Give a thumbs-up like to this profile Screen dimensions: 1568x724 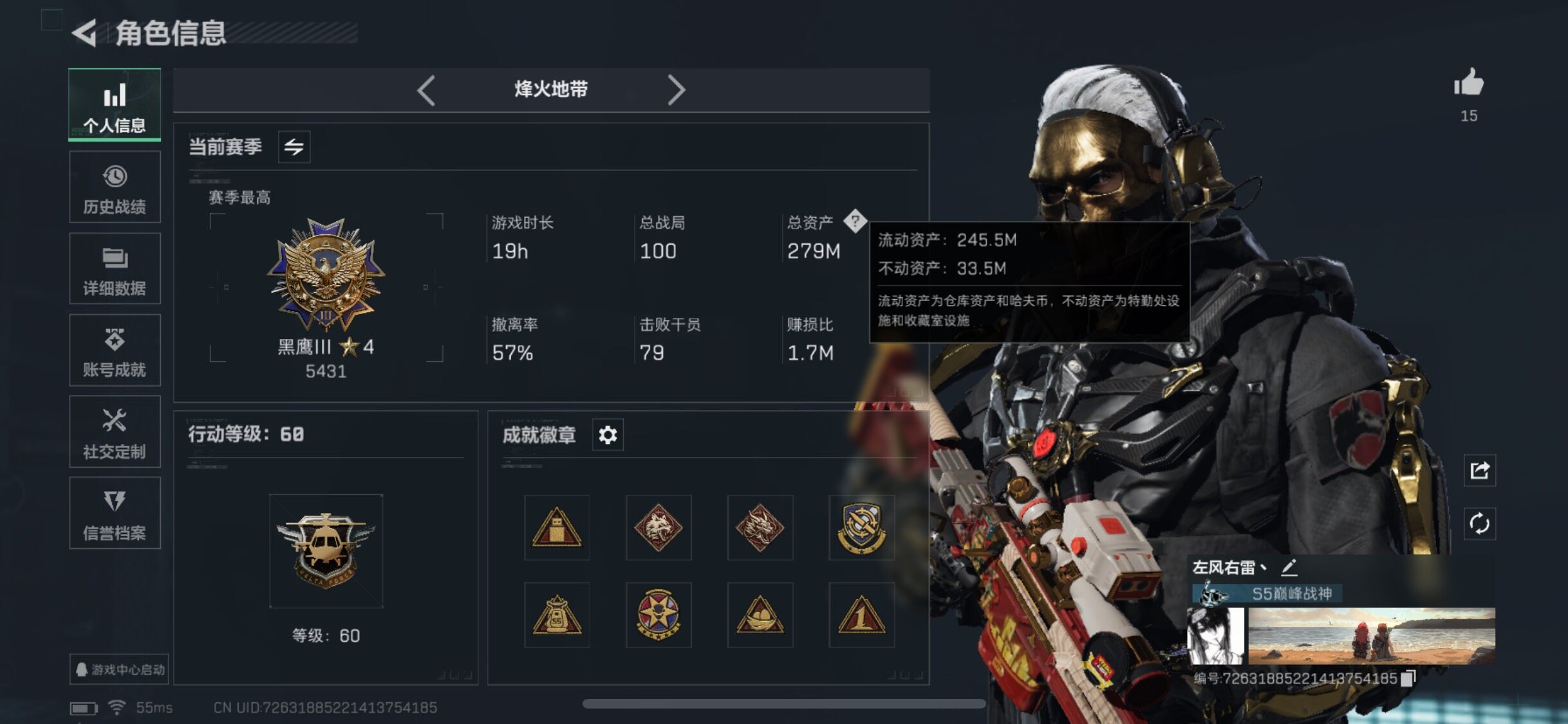pyautogui.click(x=1468, y=84)
